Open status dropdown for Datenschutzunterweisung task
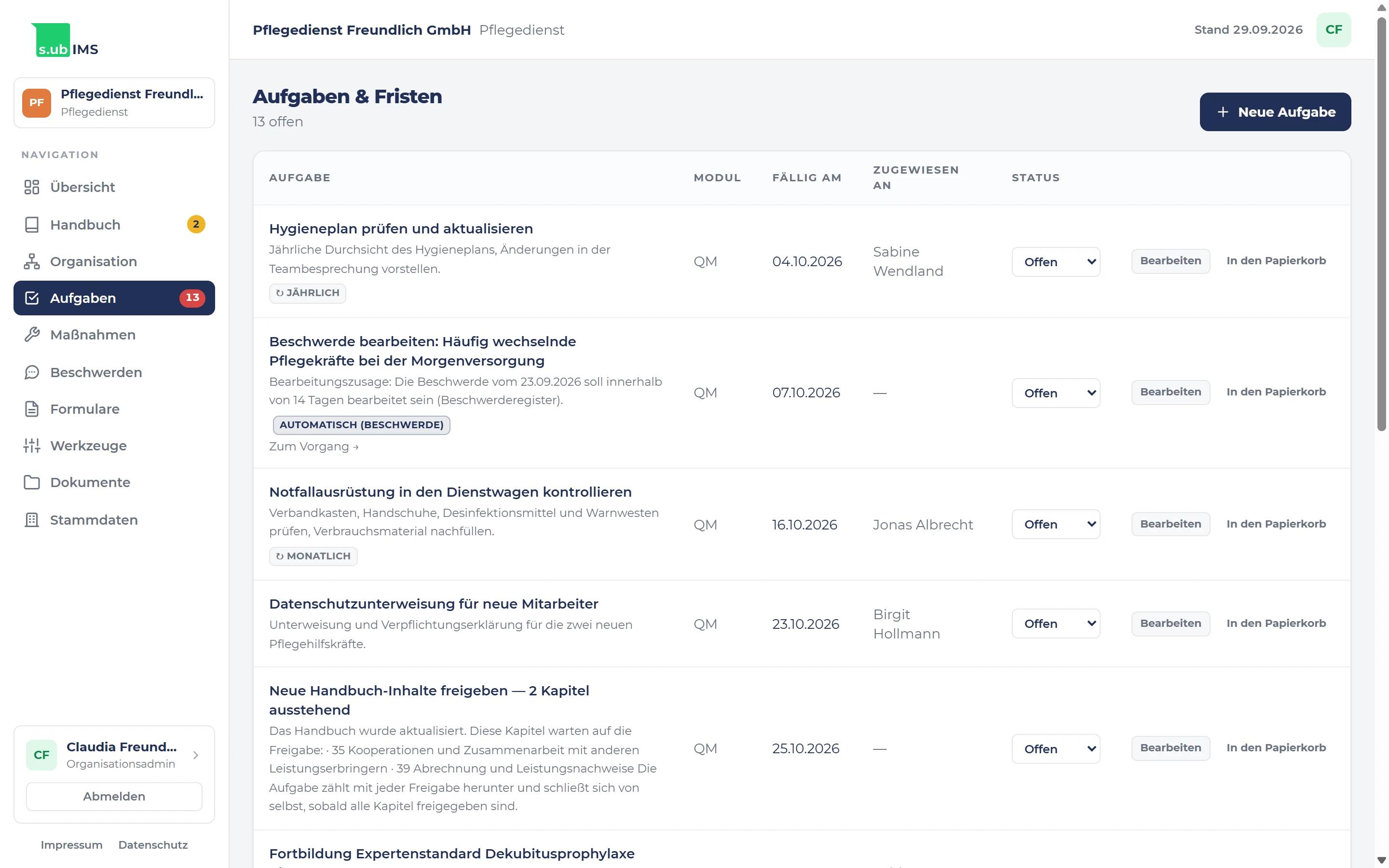 click(x=1056, y=624)
